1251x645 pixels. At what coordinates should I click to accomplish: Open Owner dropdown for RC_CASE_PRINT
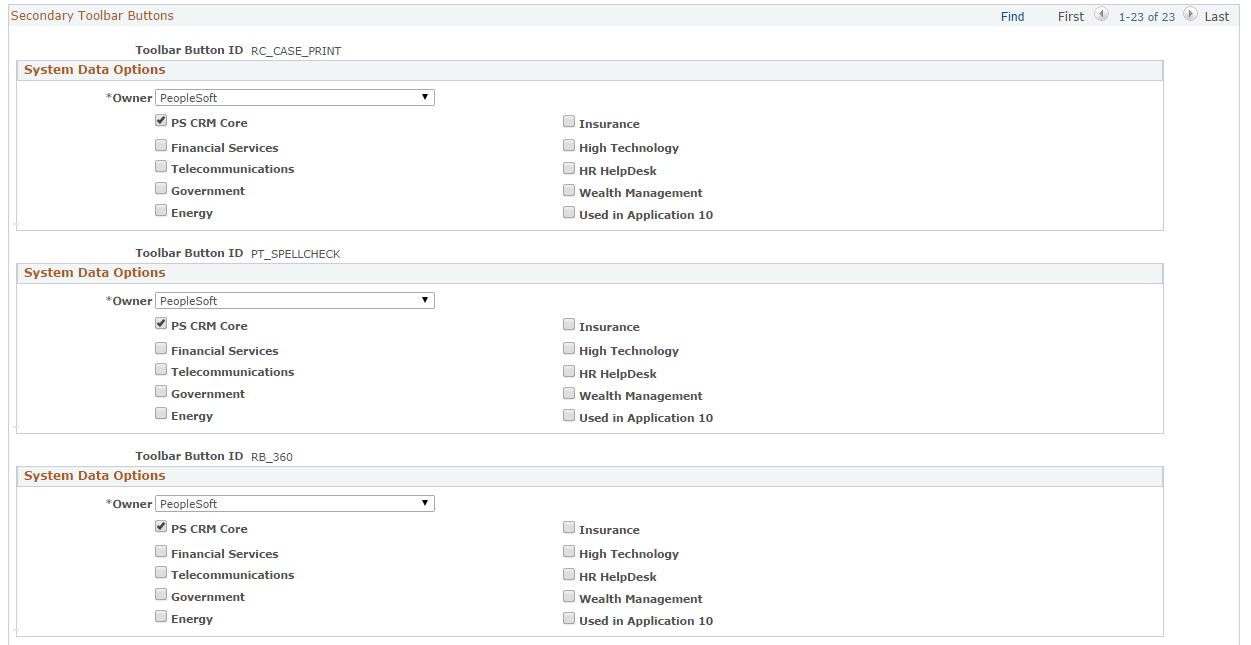(x=295, y=98)
